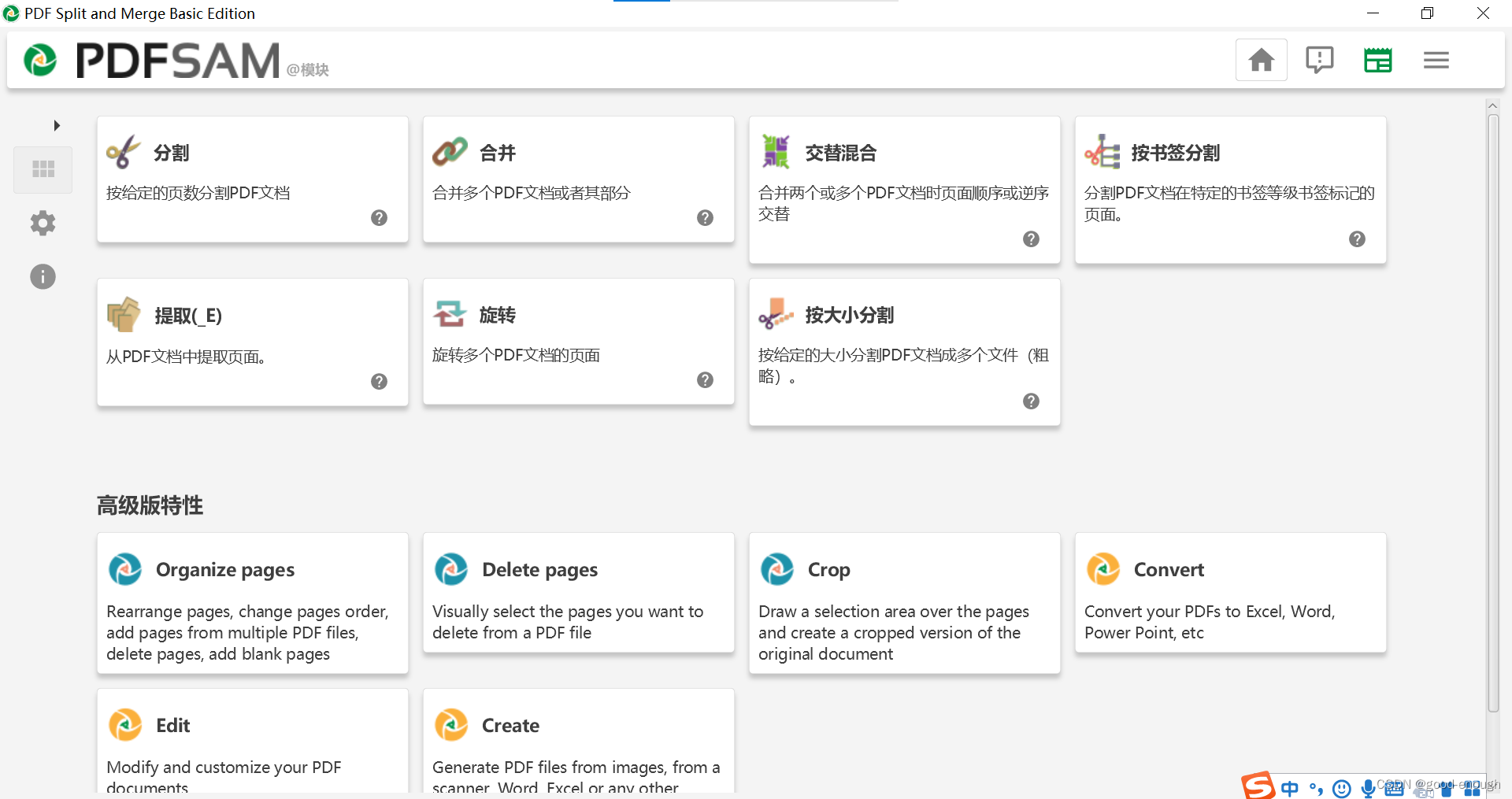Viewport: 1512px width, 799px height.
Task: Open the Delete pages premium title
Action: (539, 570)
